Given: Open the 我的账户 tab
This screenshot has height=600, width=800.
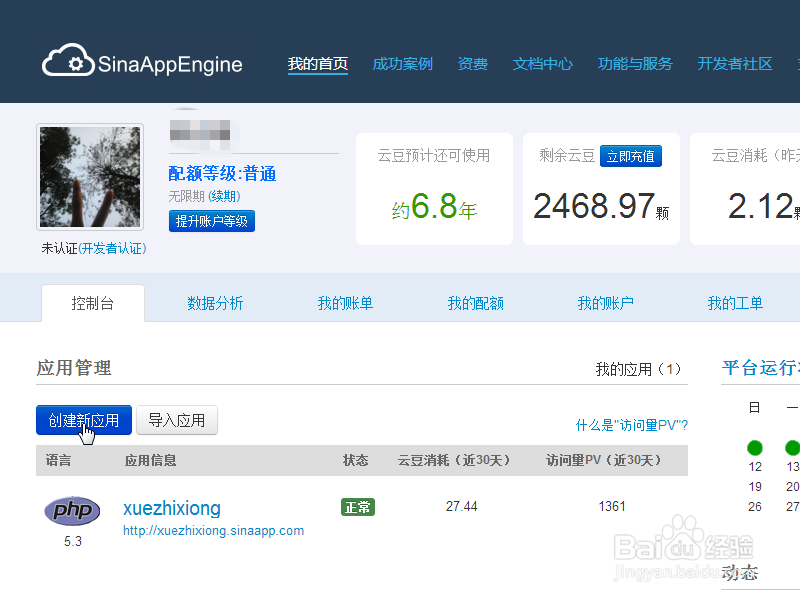Looking at the screenshot, I should (606, 304).
